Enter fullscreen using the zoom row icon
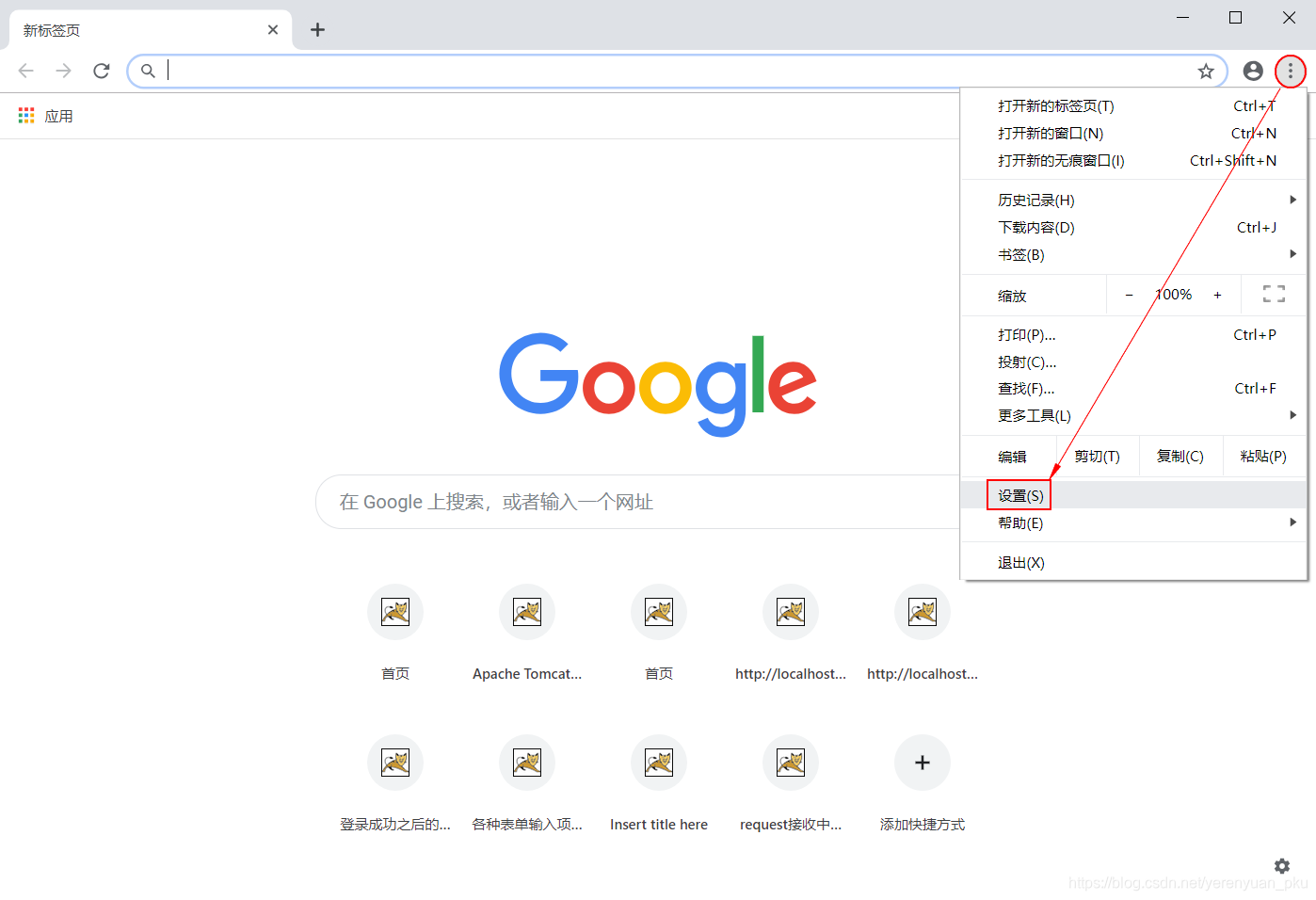The height and width of the screenshot is (900, 1316). click(1274, 295)
